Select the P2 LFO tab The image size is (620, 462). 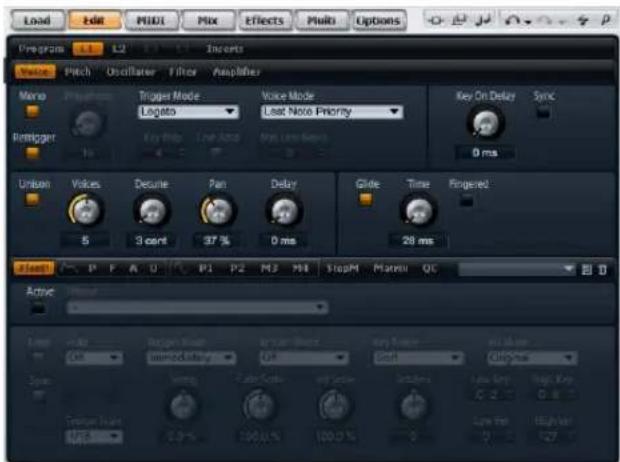(237, 269)
